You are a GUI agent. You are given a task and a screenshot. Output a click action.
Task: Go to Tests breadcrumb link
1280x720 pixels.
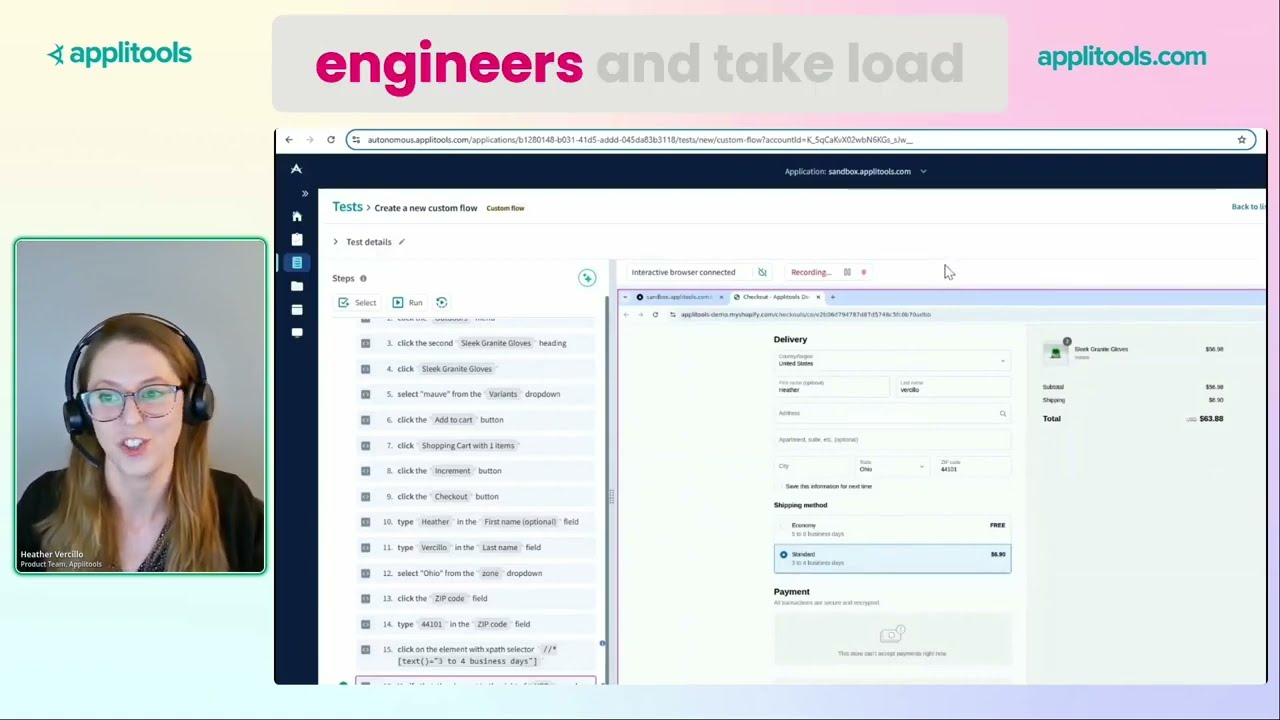point(347,207)
